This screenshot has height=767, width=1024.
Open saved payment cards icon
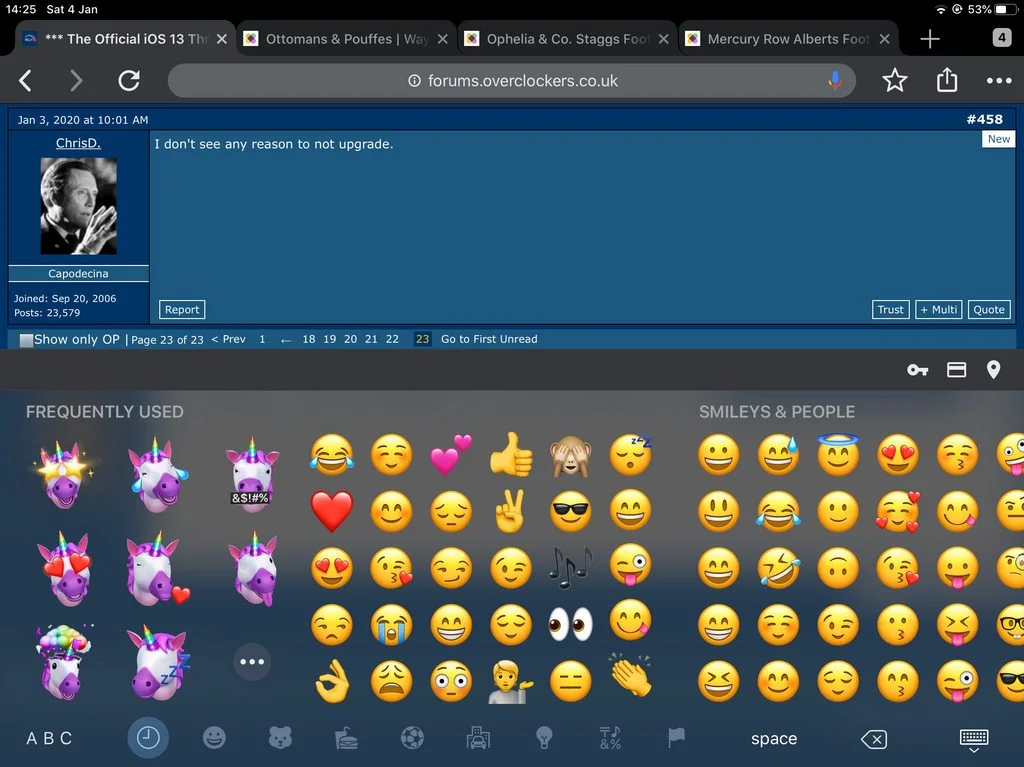click(957, 370)
